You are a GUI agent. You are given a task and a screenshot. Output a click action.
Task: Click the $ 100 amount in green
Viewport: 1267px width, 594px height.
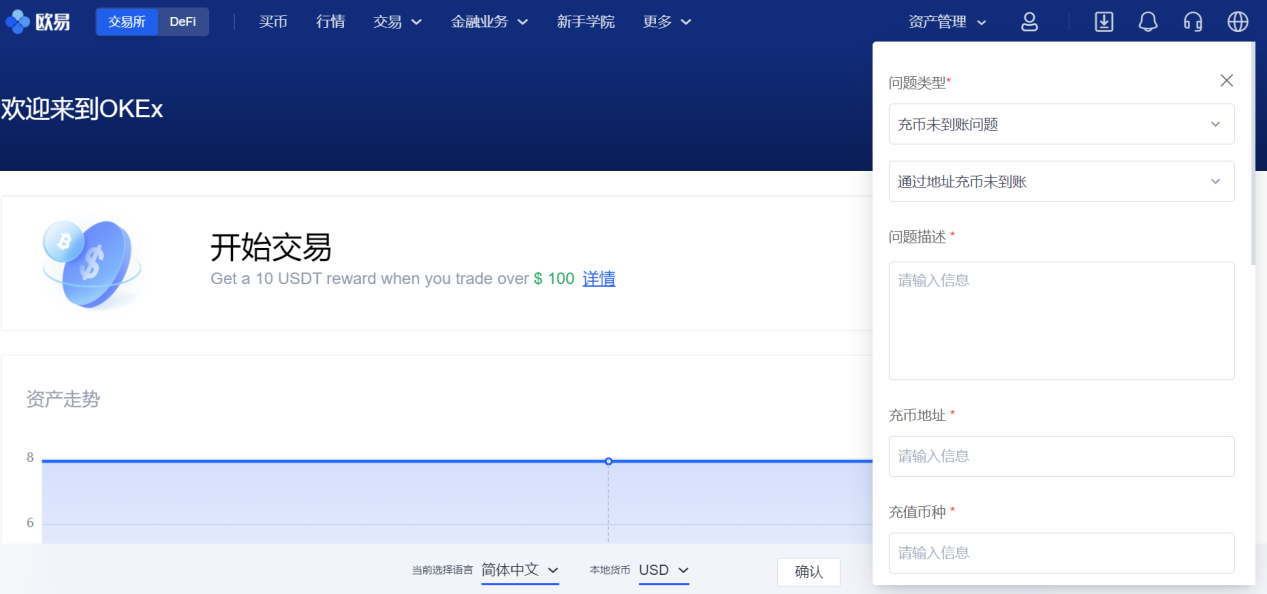554,279
